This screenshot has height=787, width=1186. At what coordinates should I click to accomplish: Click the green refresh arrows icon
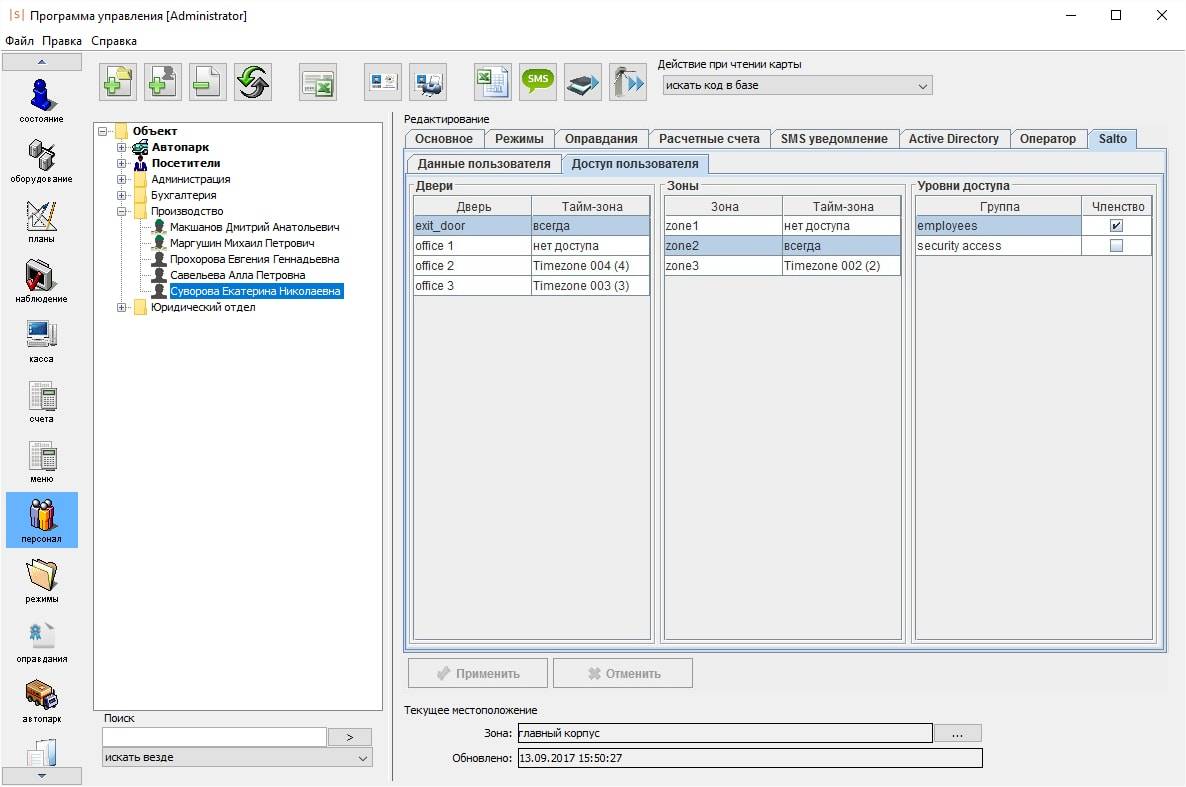pos(253,83)
